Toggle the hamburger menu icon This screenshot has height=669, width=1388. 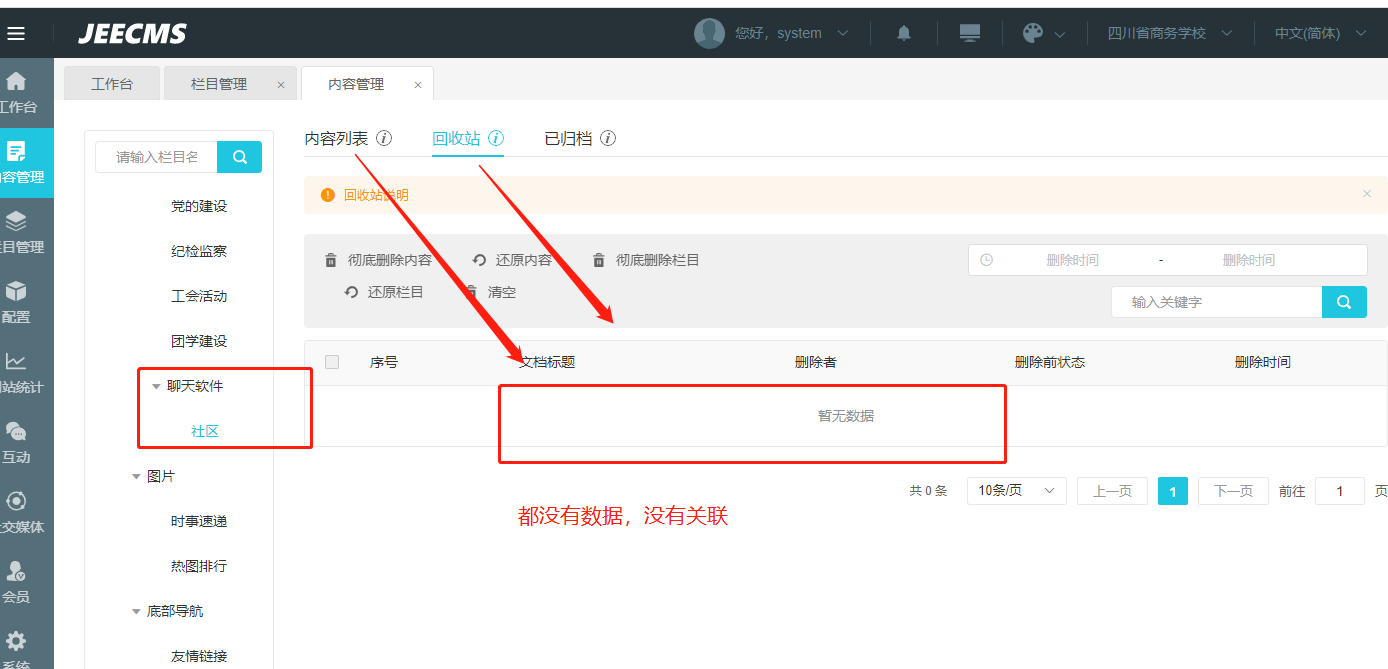pos(15,34)
